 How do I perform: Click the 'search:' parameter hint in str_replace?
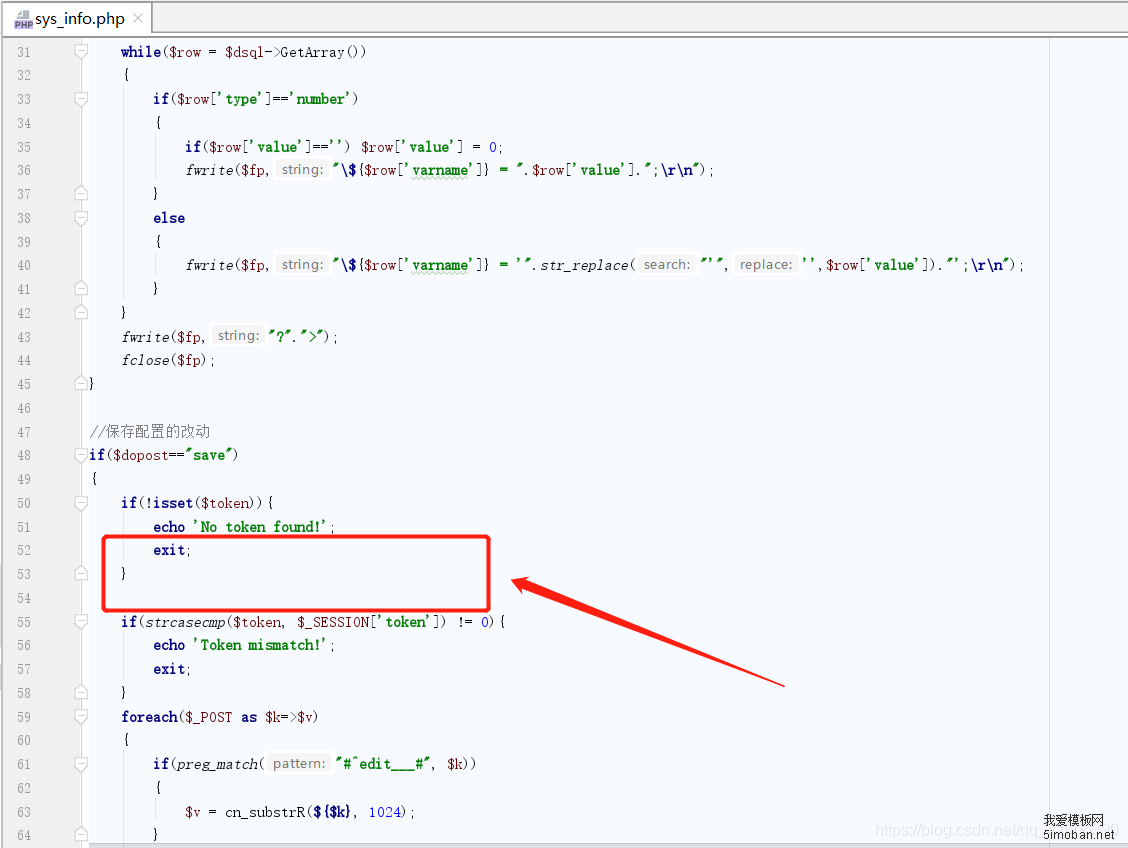[666, 265]
